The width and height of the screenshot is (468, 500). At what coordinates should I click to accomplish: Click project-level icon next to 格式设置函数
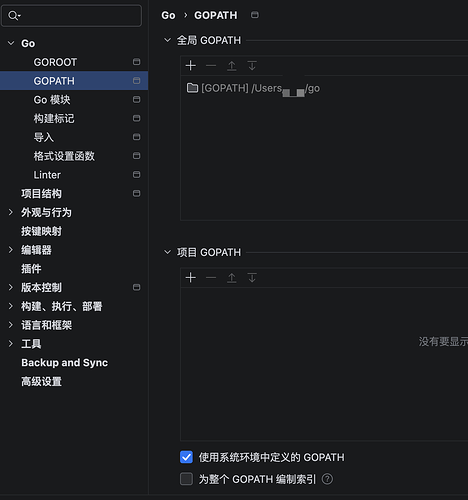136,156
